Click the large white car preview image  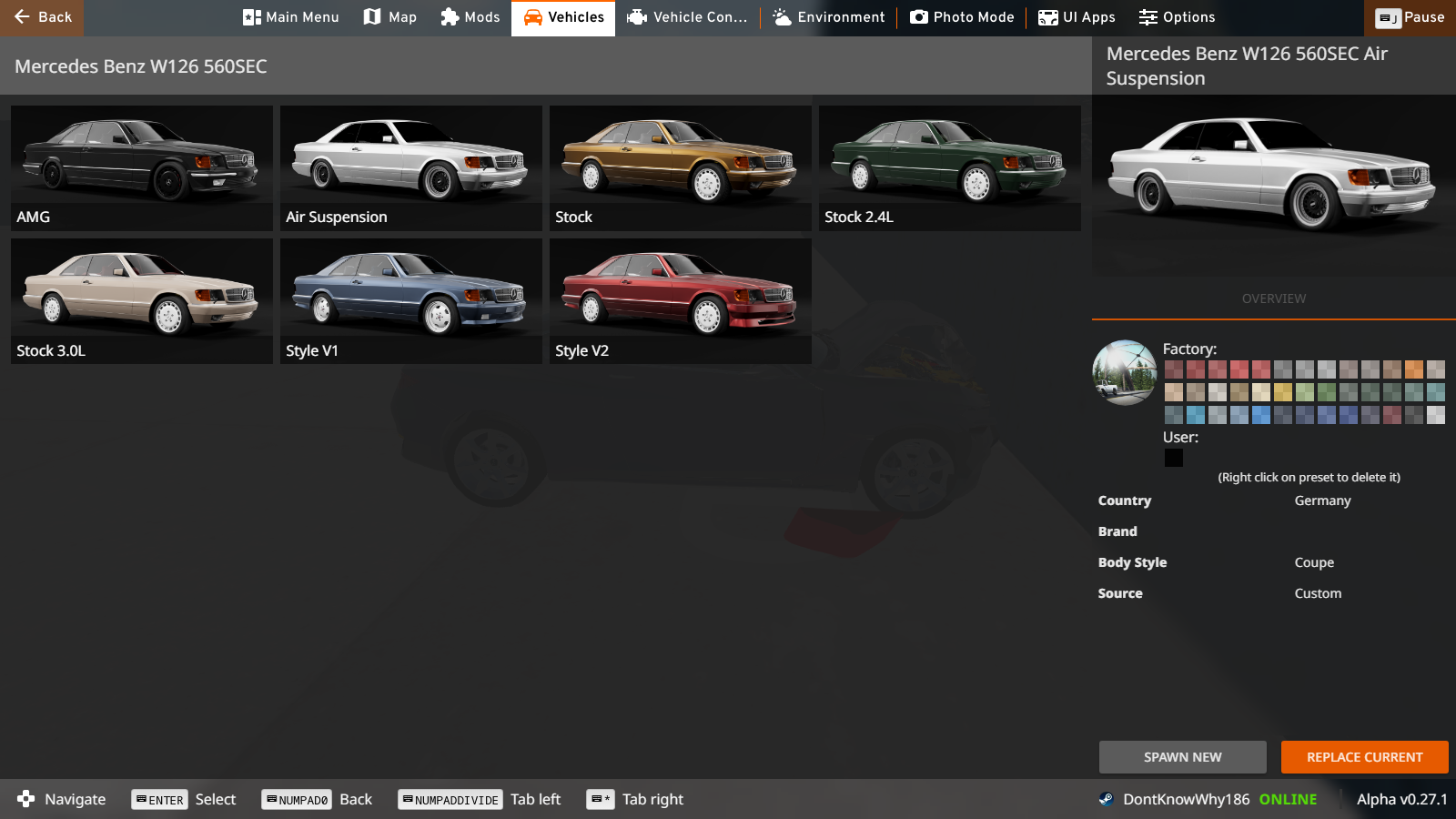1274,186
